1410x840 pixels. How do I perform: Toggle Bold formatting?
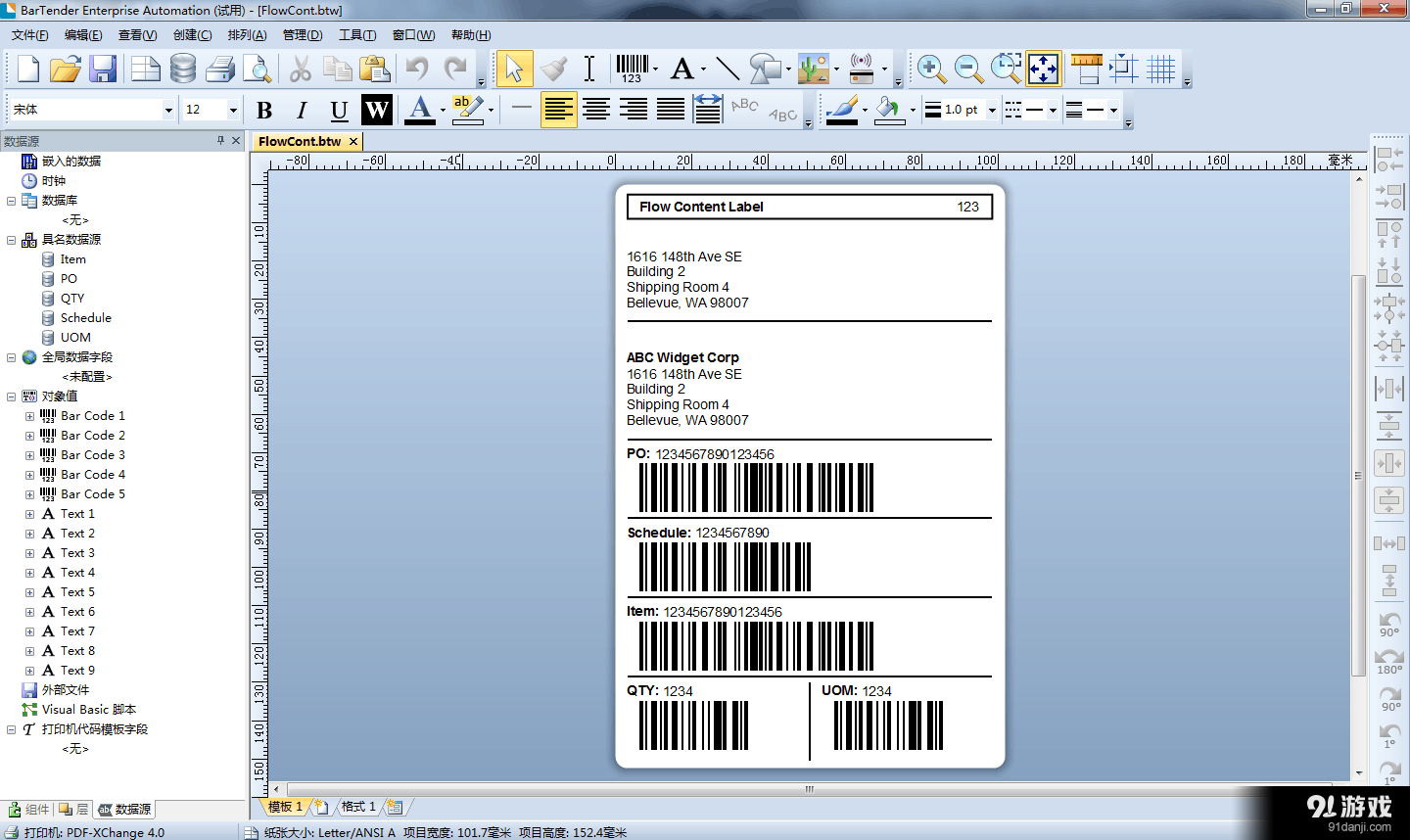(264, 110)
